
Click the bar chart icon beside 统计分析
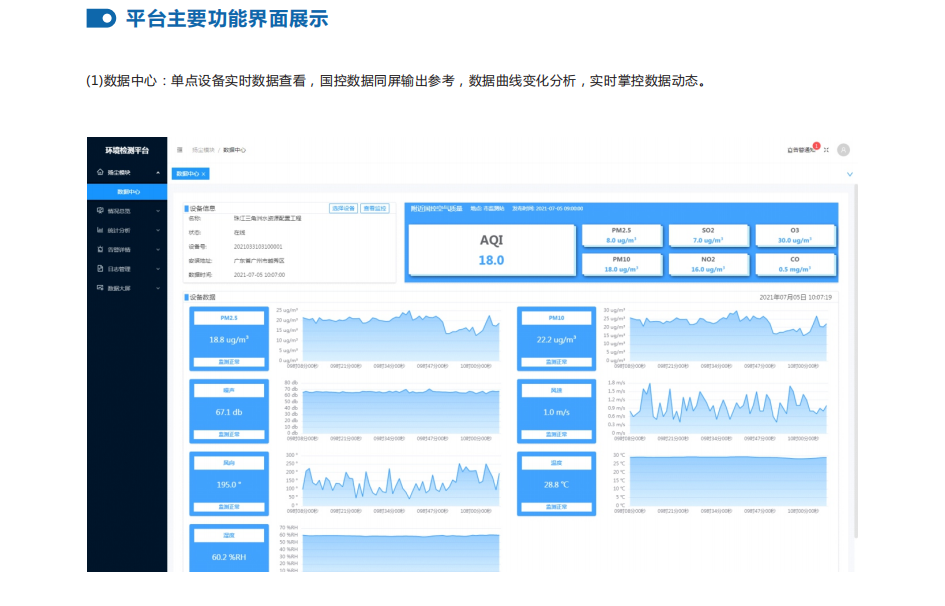pos(100,230)
